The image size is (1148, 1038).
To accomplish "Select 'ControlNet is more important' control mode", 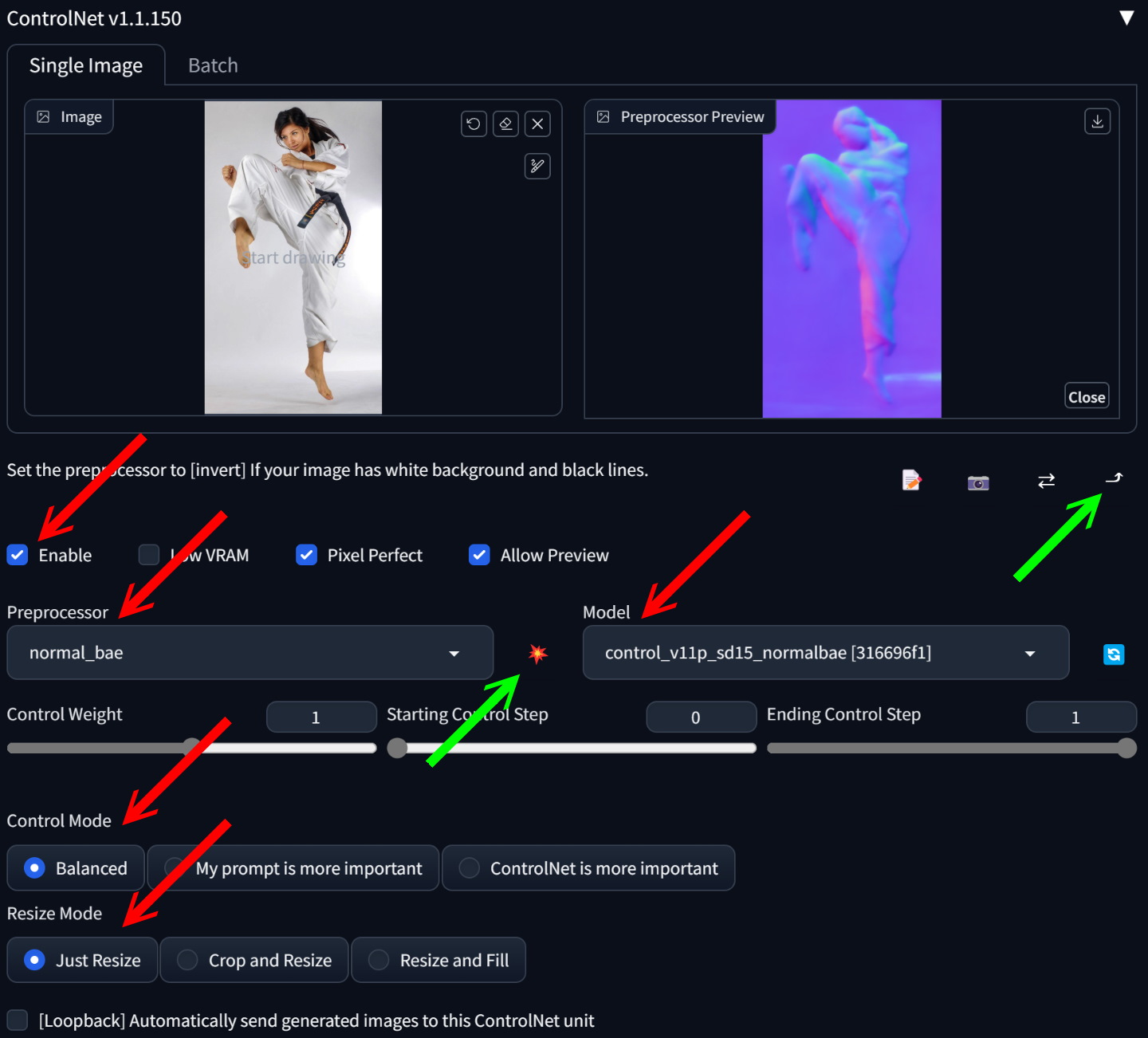I will pyautogui.click(x=470, y=867).
